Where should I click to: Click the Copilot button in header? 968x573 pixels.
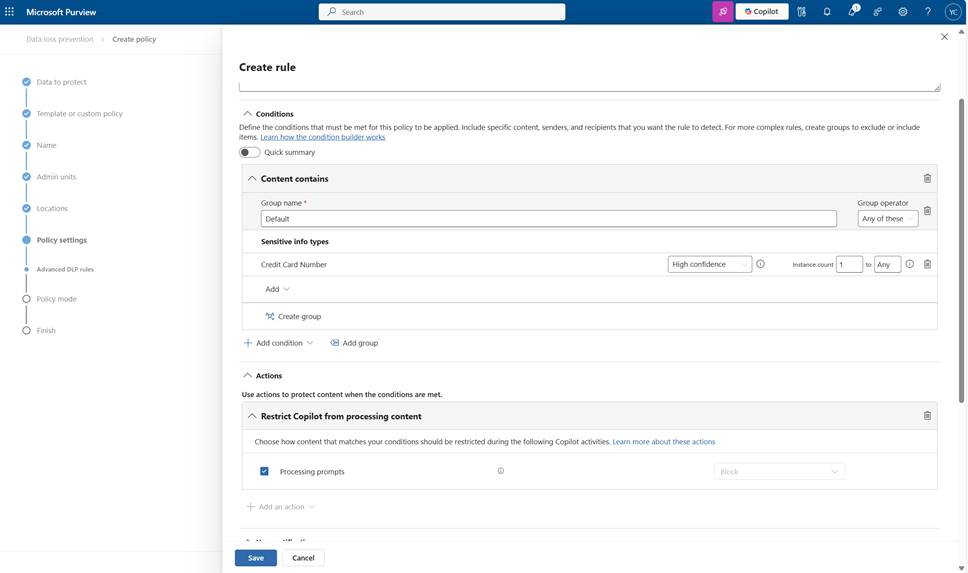[761, 12]
